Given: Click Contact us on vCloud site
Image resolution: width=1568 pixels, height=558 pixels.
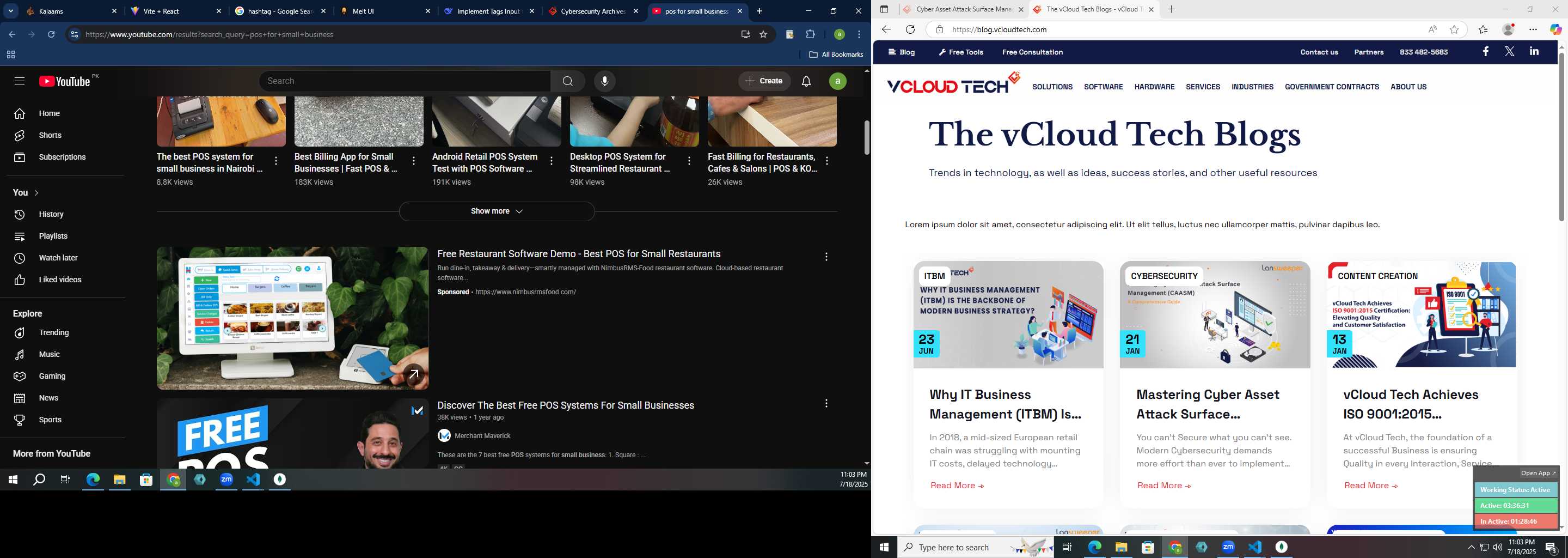Looking at the screenshot, I should point(1319,52).
